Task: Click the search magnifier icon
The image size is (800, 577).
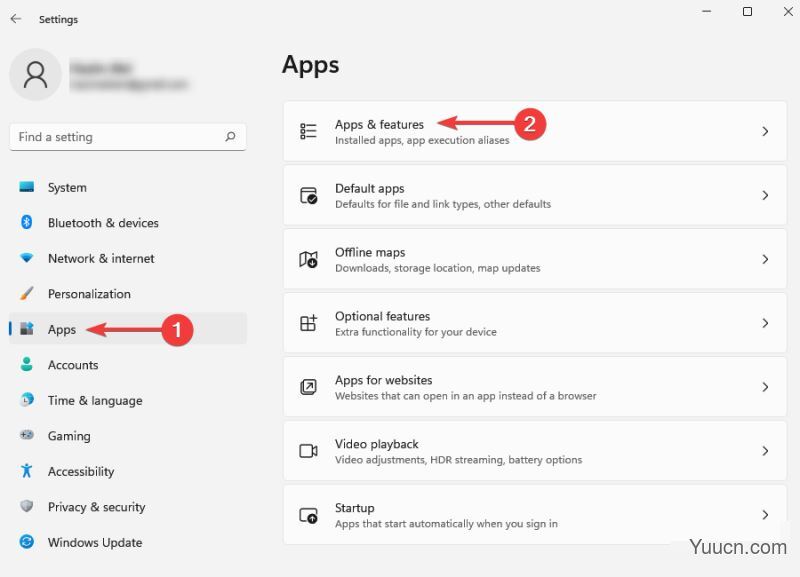Action: [231, 136]
